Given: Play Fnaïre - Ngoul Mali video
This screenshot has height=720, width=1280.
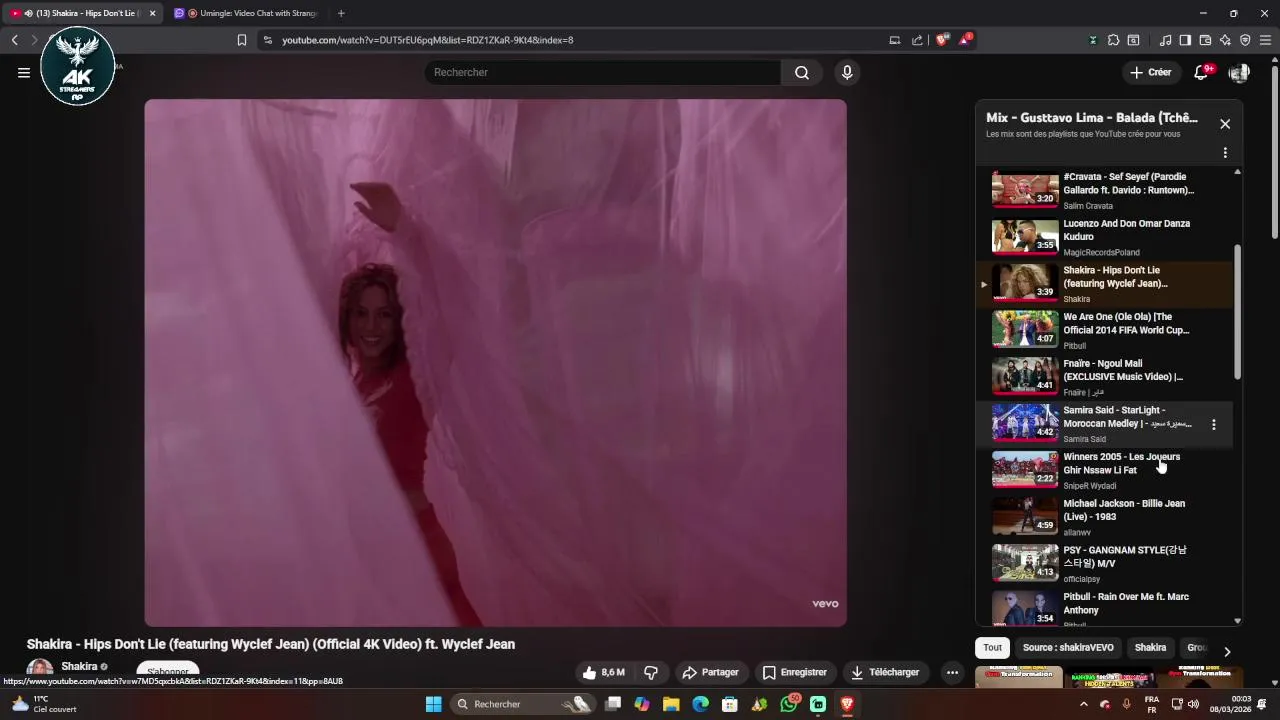Looking at the screenshot, I should 1104,377.
